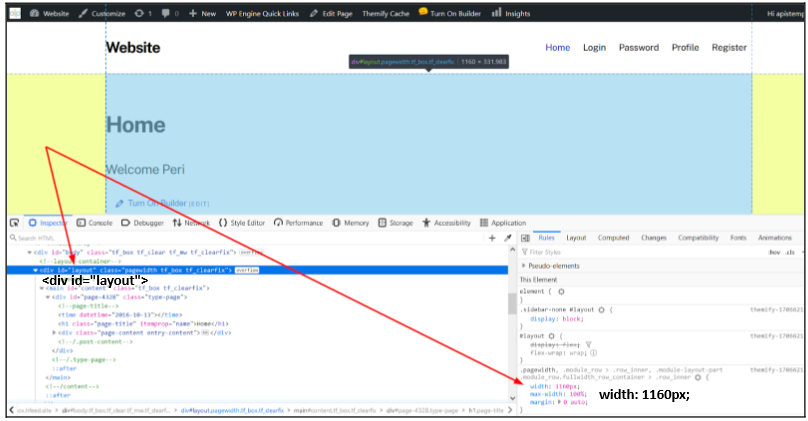
Task: Click the Website site title
Action: [x=133, y=47]
